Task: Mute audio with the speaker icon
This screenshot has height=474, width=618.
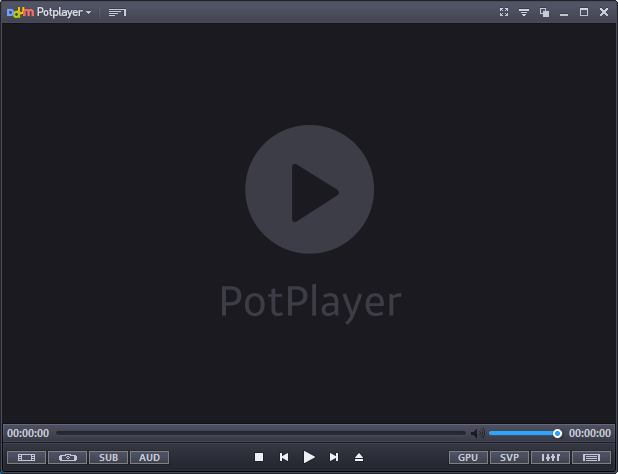Action: pyautogui.click(x=478, y=433)
